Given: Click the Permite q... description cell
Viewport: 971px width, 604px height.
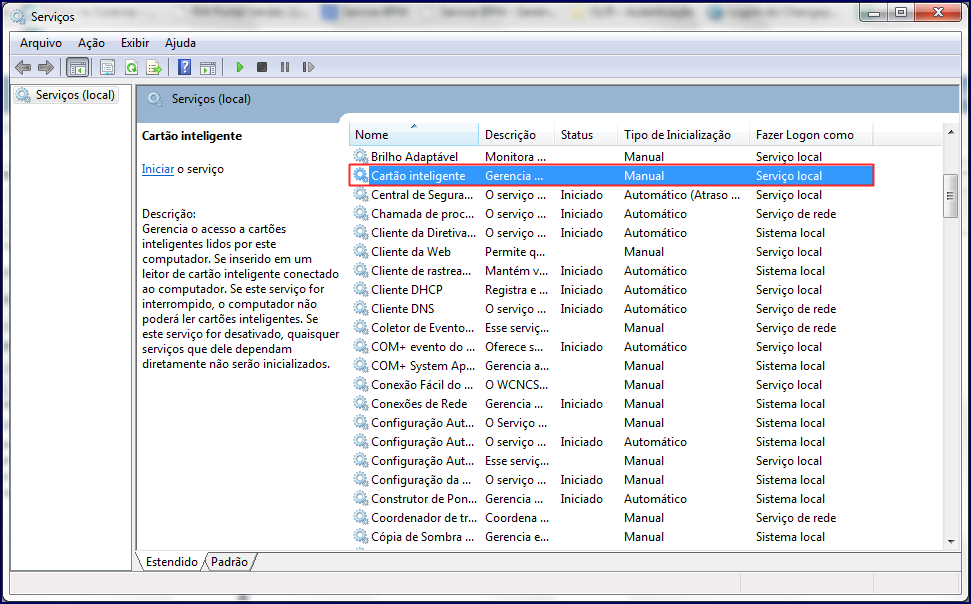Looking at the screenshot, I should coord(515,252).
